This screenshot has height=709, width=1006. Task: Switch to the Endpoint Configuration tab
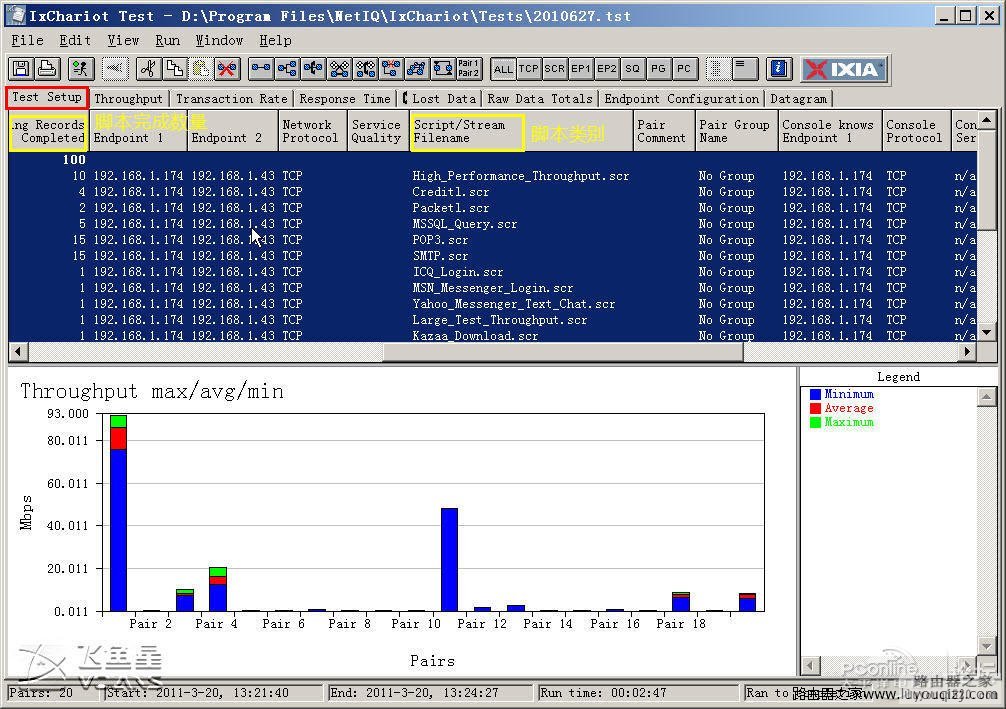coord(681,99)
